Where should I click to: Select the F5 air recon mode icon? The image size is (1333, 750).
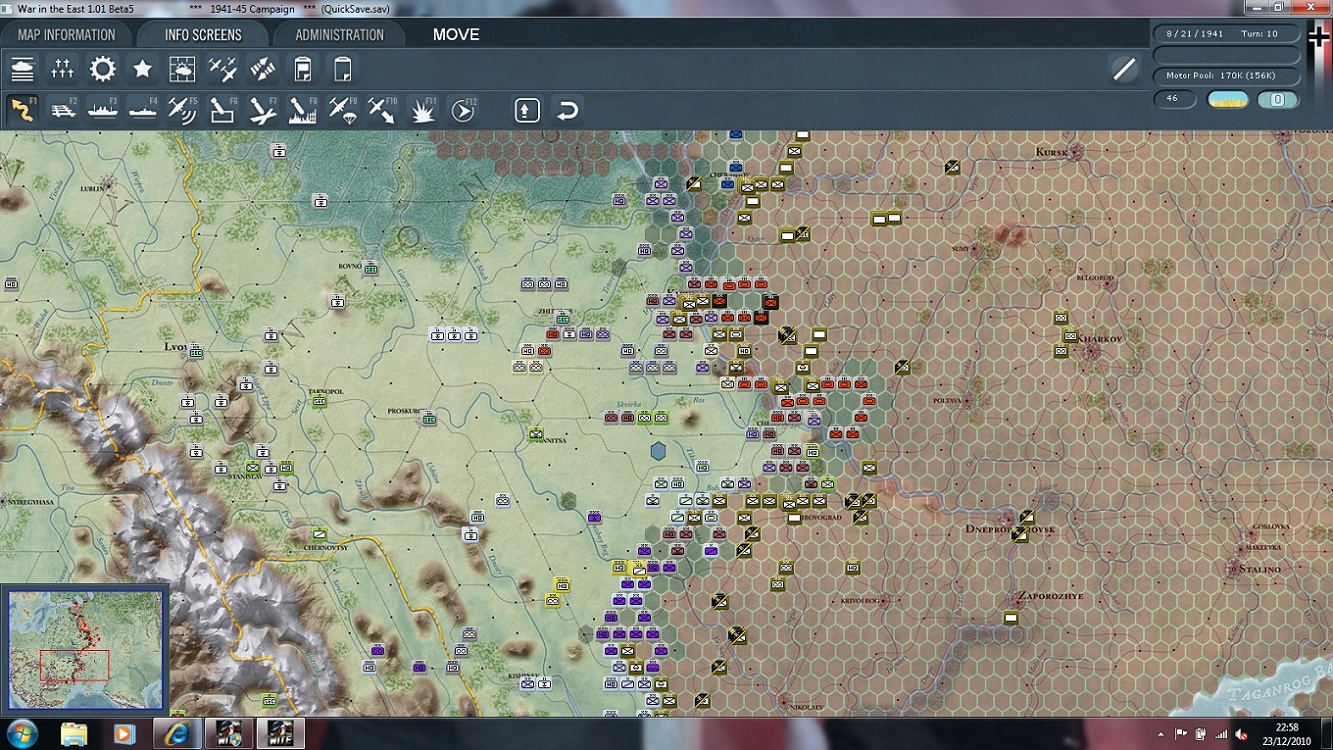[182, 110]
